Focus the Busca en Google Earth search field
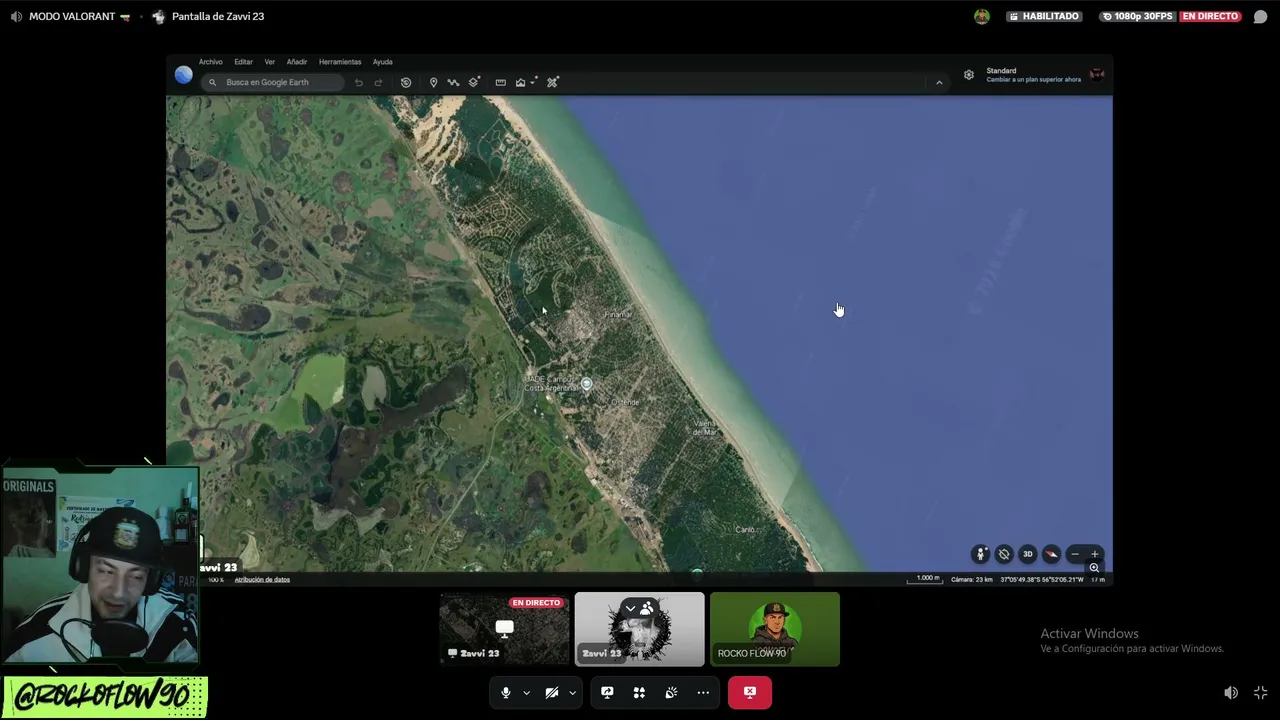The width and height of the screenshot is (1280, 720). pyautogui.click(x=272, y=82)
